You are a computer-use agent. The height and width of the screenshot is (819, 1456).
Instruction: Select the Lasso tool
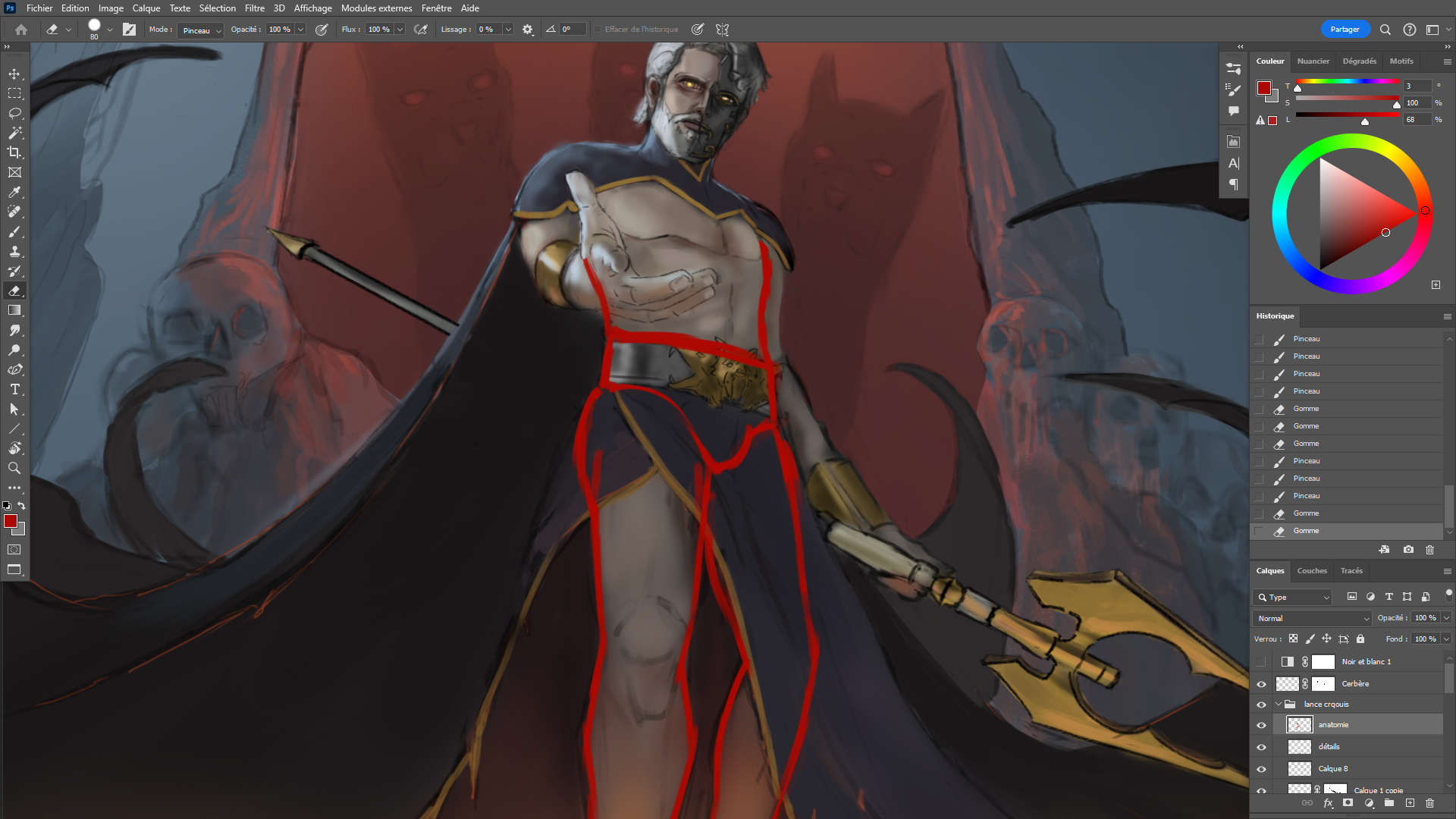[14, 113]
